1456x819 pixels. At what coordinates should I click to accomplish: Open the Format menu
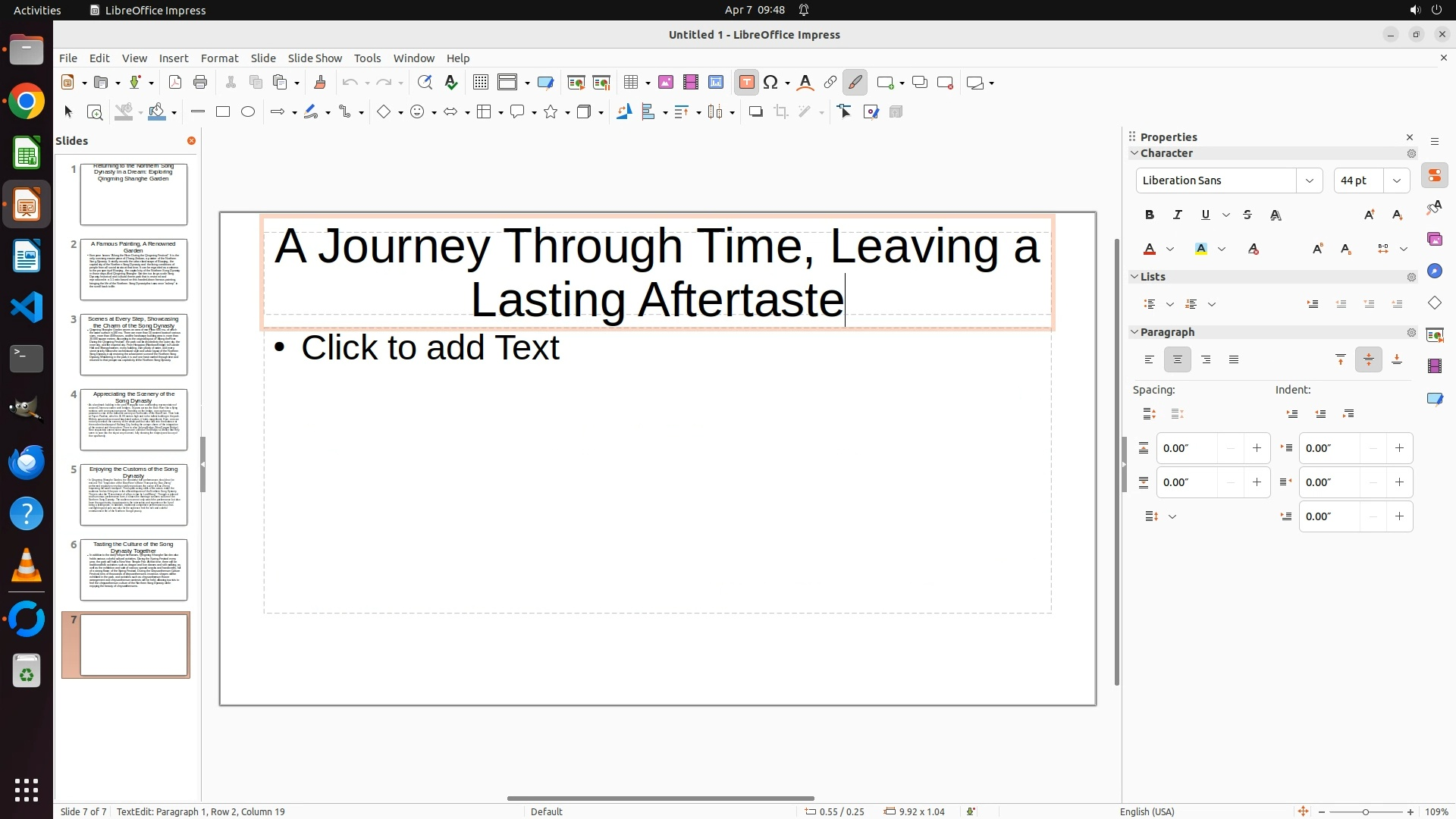219,58
